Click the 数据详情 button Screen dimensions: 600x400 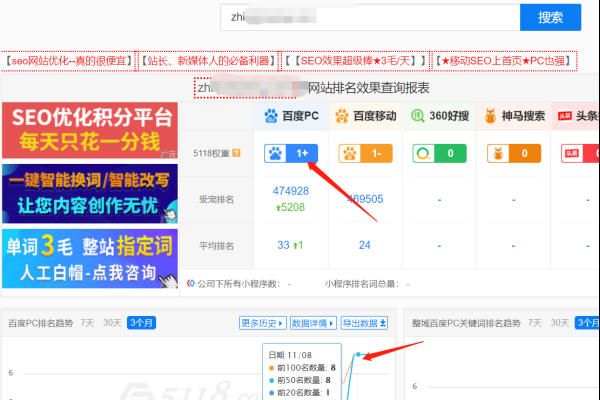[313, 323]
